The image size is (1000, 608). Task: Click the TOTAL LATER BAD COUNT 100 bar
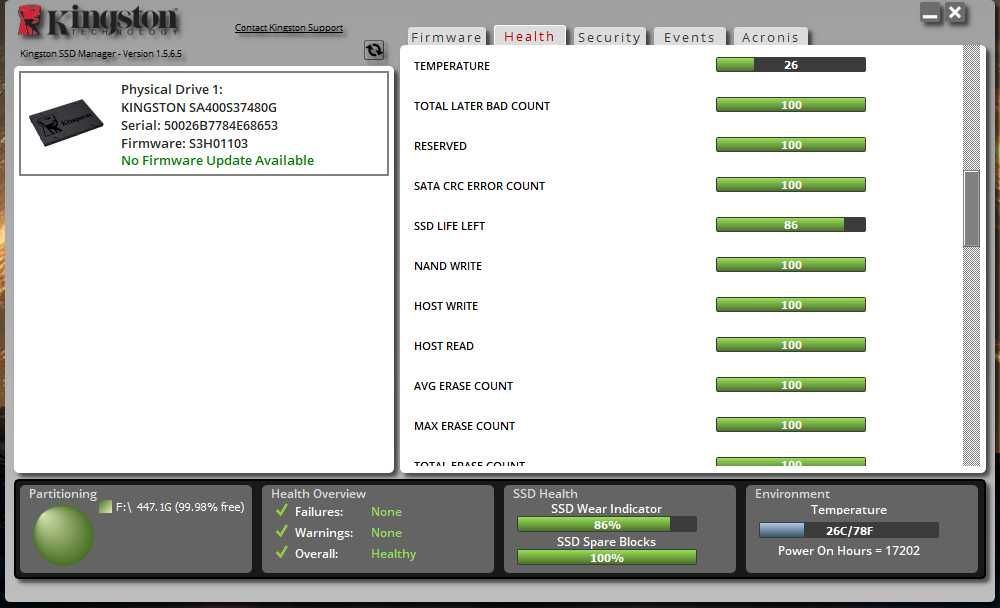tap(791, 105)
